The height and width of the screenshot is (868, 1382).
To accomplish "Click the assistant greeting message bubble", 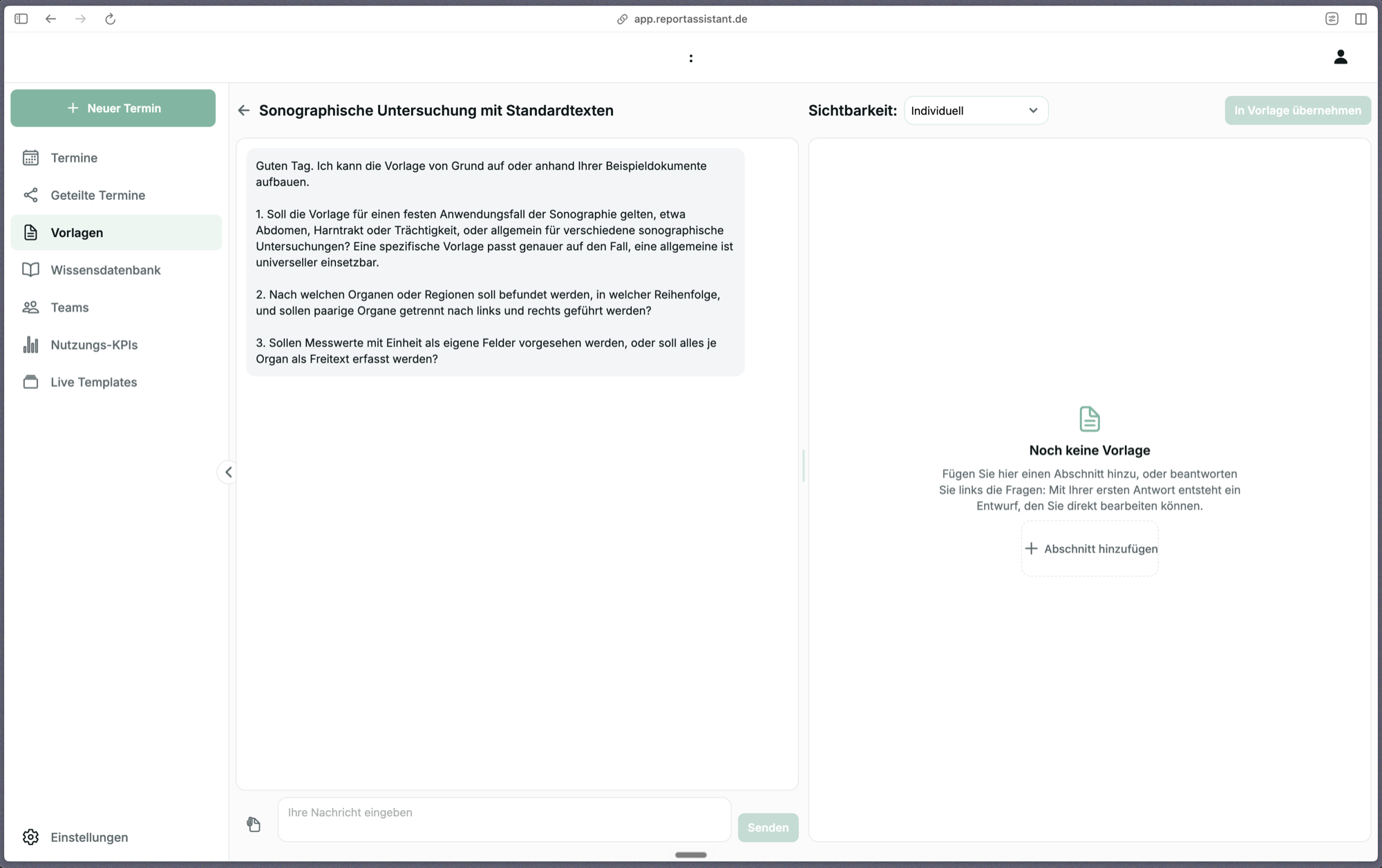I will 495,263.
